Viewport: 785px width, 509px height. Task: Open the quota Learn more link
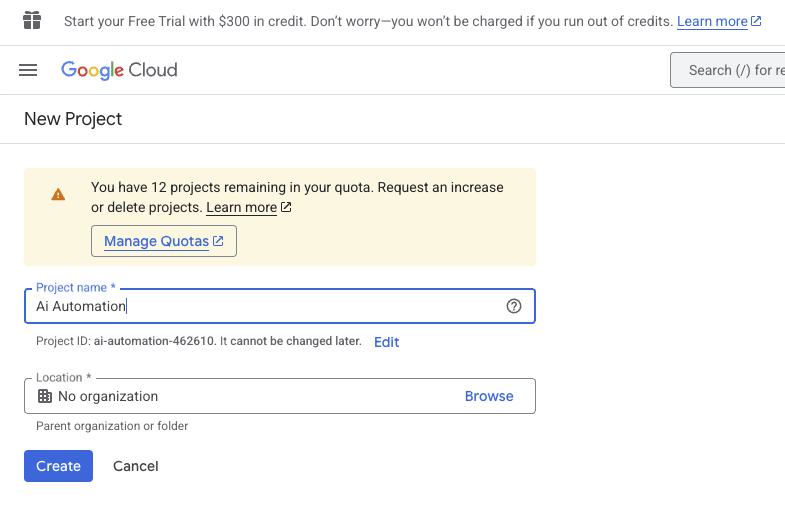[241, 207]
